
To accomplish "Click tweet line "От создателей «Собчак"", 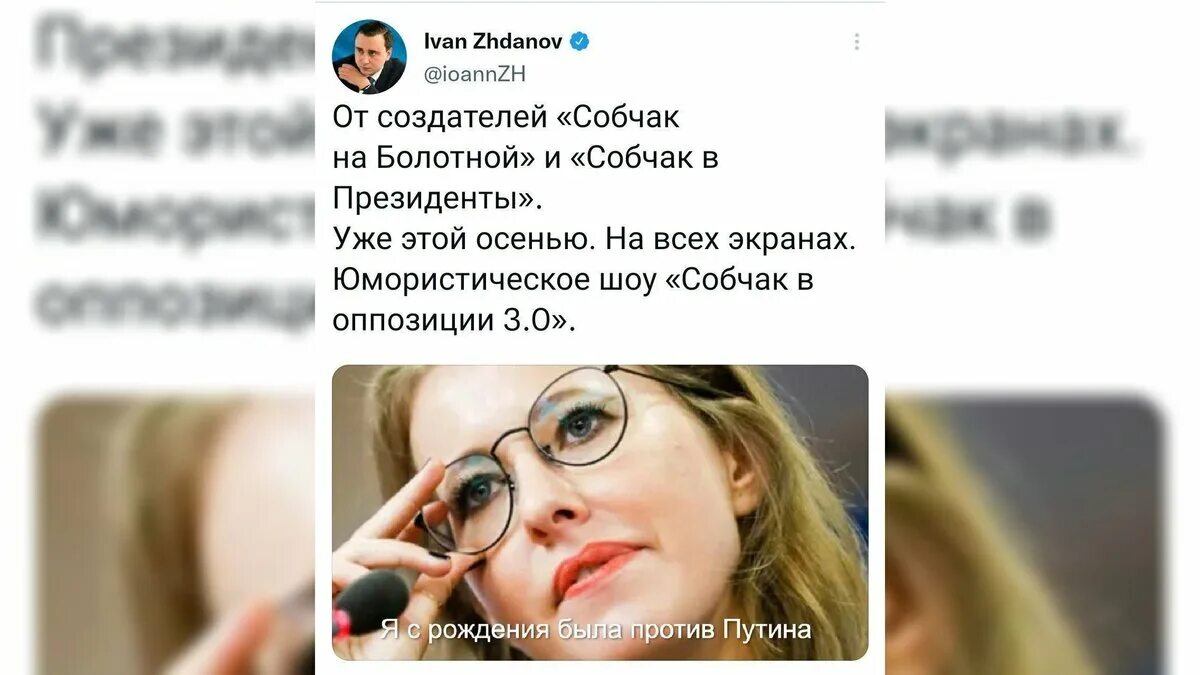I will [x=506, y=117].
